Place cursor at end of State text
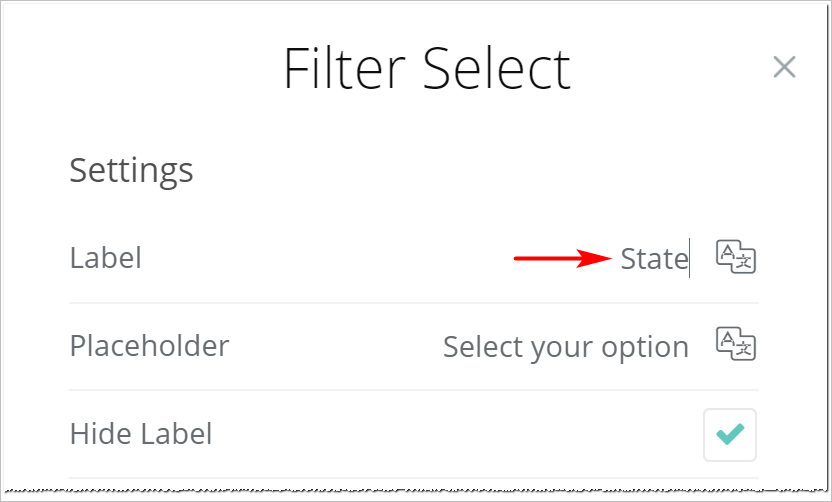 [x=689, y=259]
